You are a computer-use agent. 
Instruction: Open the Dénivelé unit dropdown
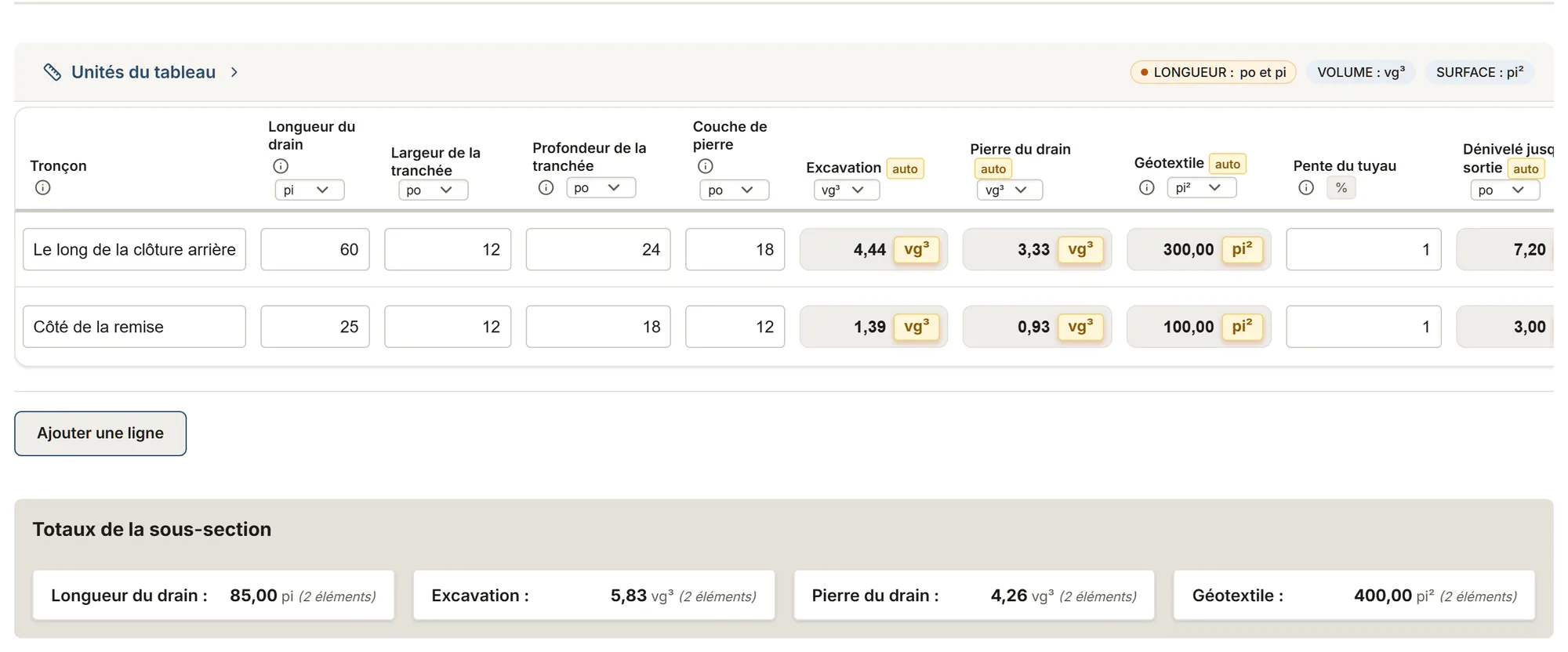[x=1505, y=190]
